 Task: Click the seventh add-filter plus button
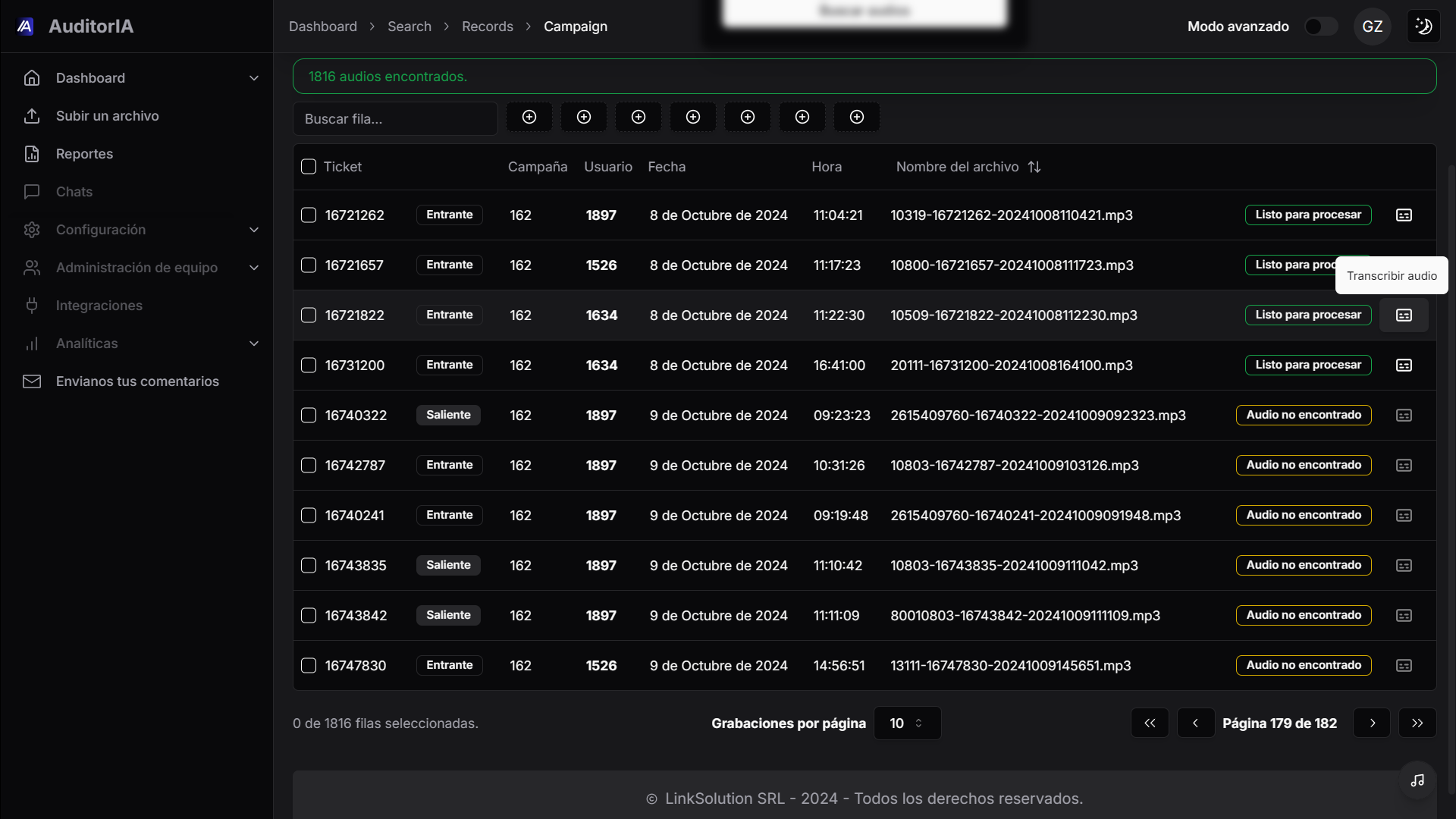(857, 117)
